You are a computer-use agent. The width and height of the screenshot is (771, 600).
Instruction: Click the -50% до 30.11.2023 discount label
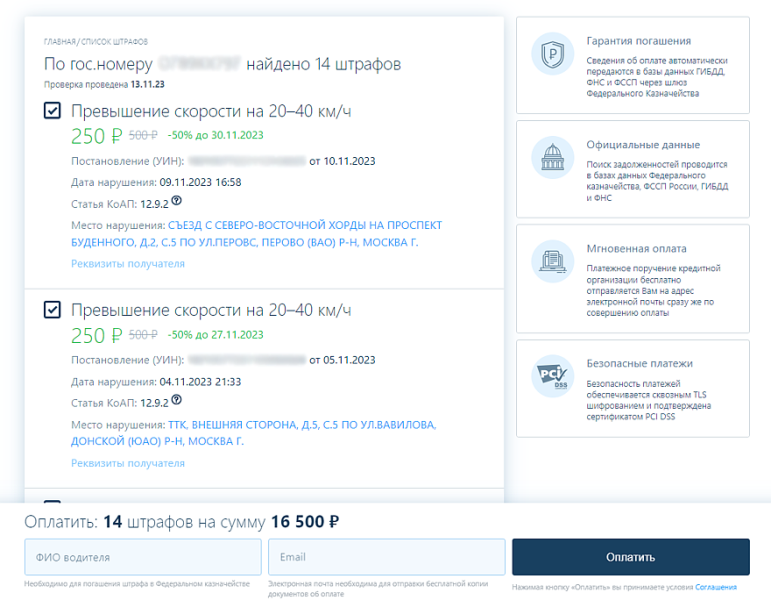215,135
